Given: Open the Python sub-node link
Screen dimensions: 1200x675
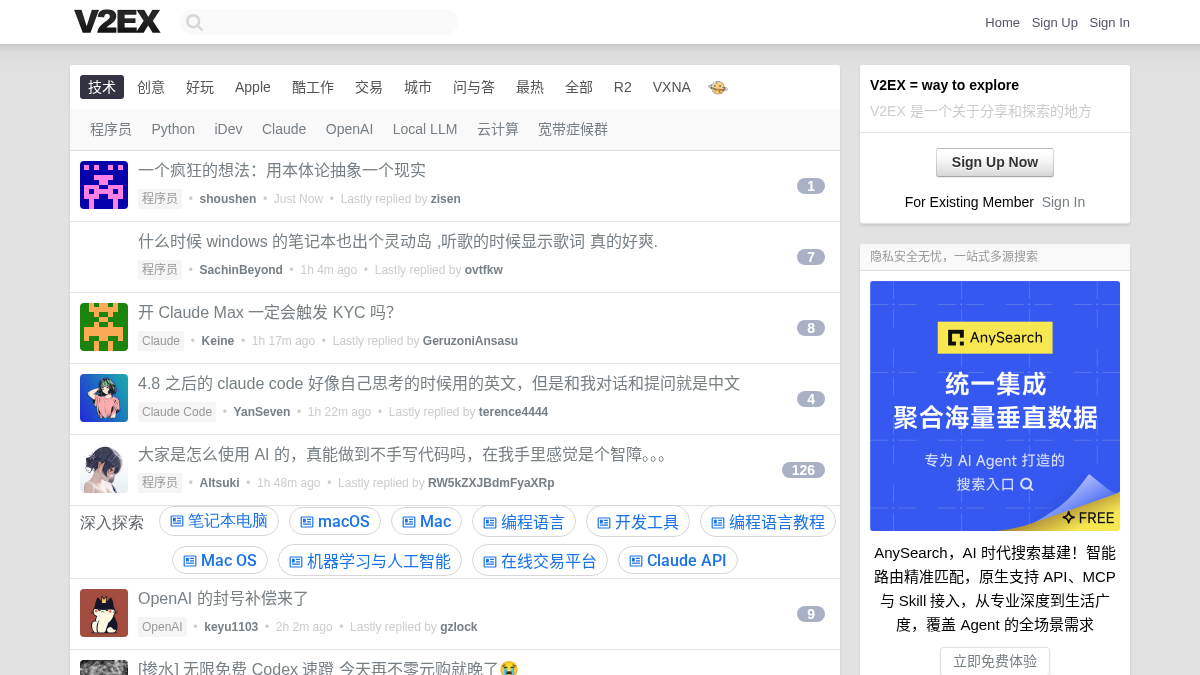Looking at the screenshot, I should 173,129.
